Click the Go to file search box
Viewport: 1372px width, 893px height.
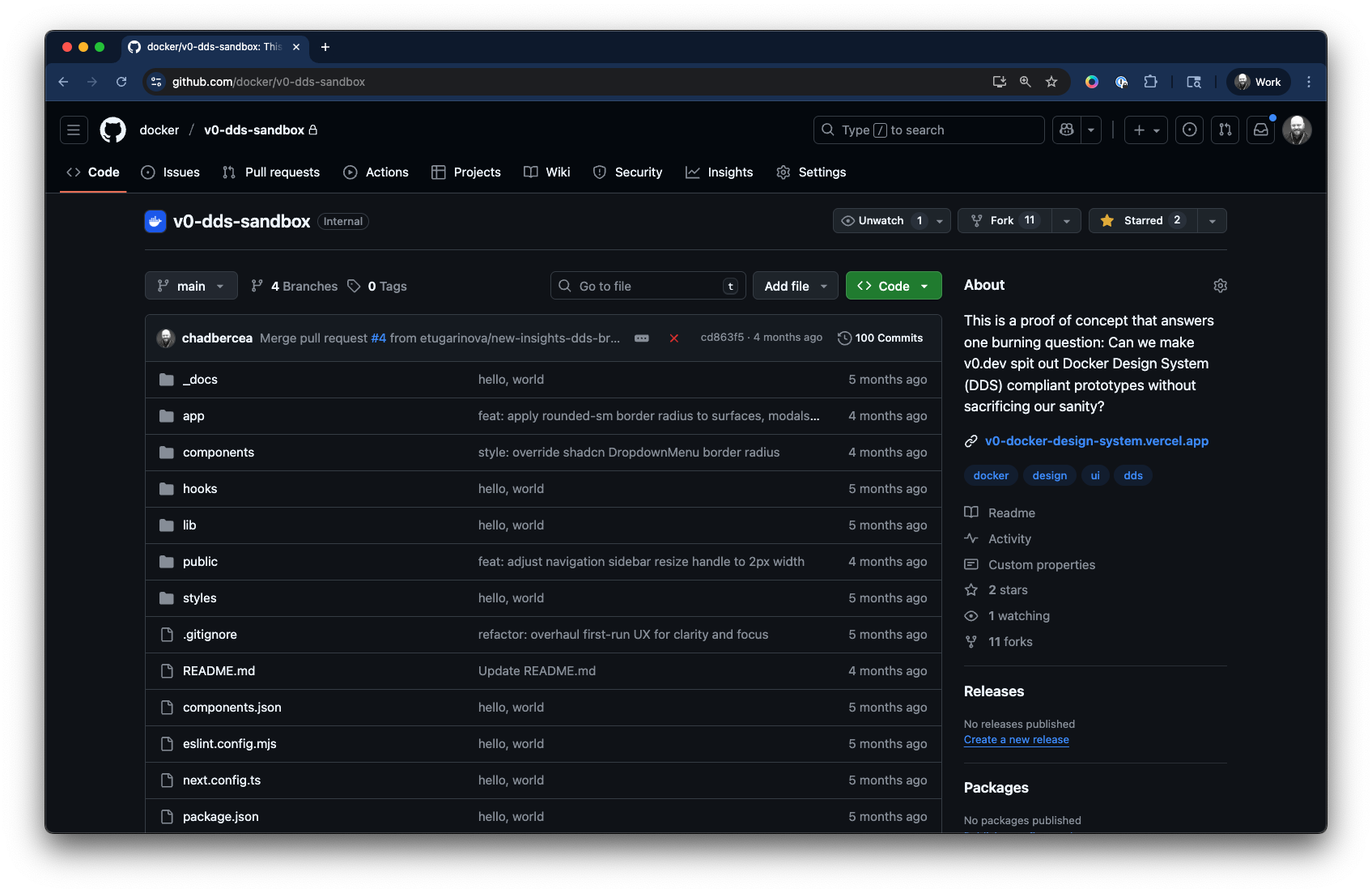point(647,285)
